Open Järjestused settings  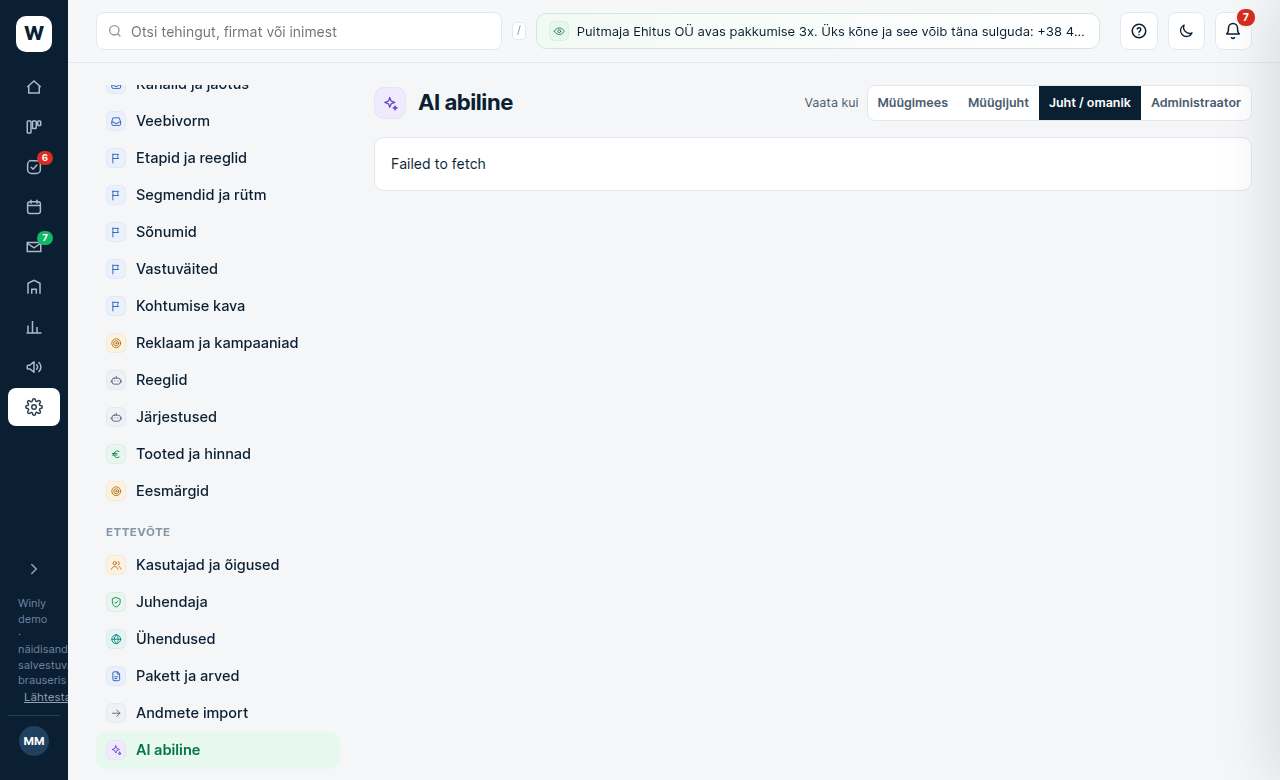coord(218,417)
